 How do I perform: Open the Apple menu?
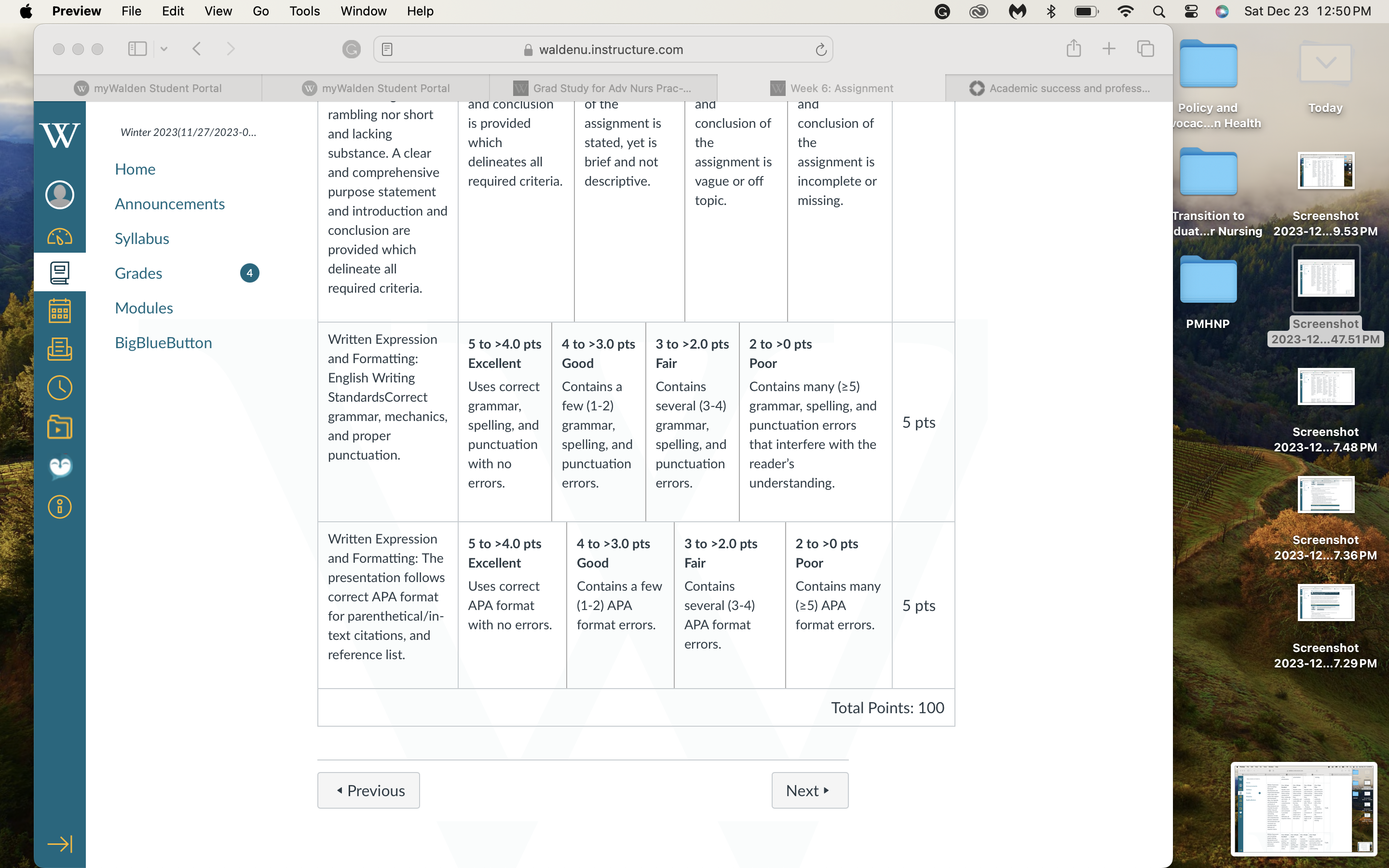click(26, 12)
